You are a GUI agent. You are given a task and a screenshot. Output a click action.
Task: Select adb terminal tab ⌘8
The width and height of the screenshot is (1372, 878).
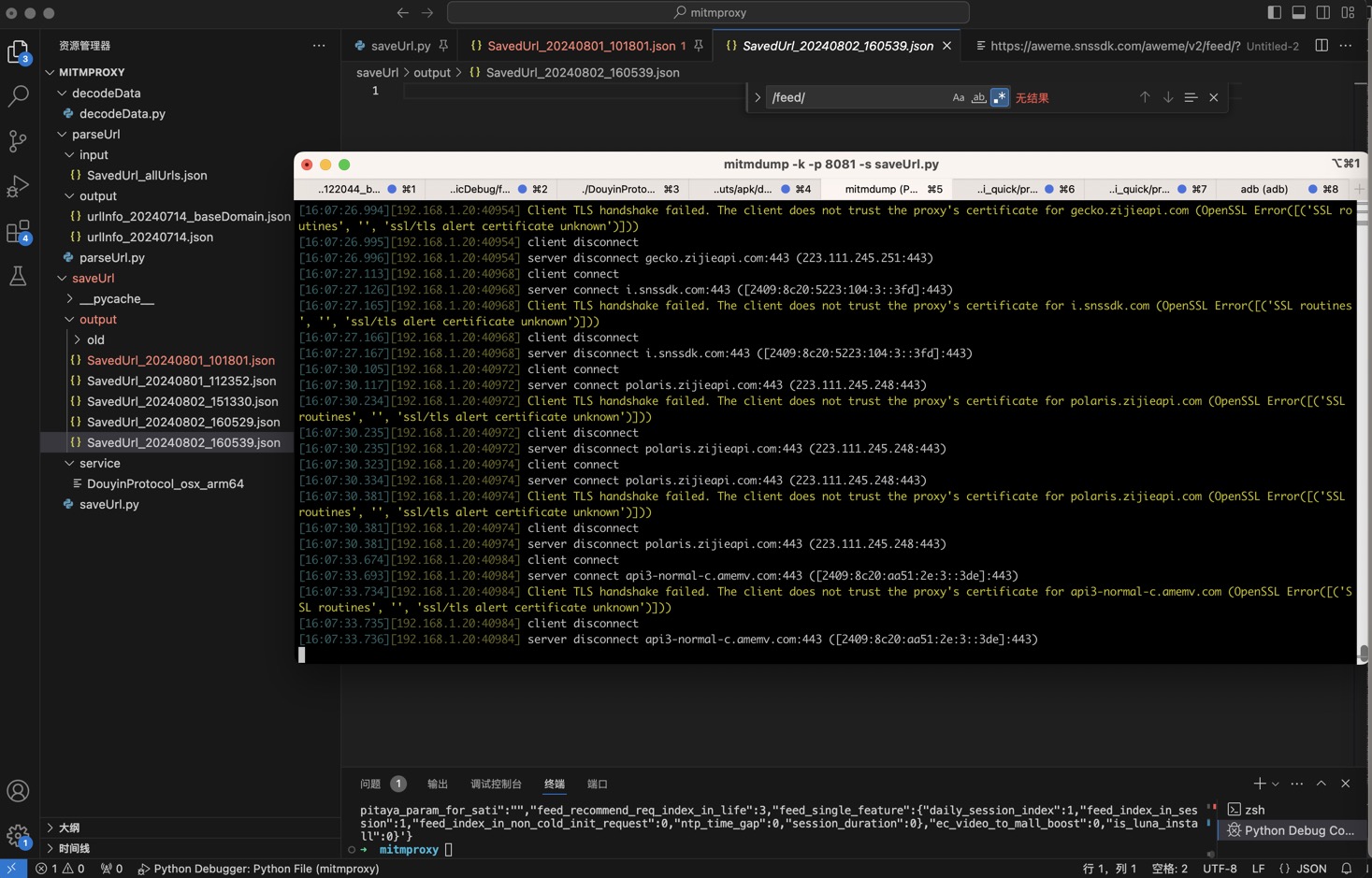[1282, 189]
